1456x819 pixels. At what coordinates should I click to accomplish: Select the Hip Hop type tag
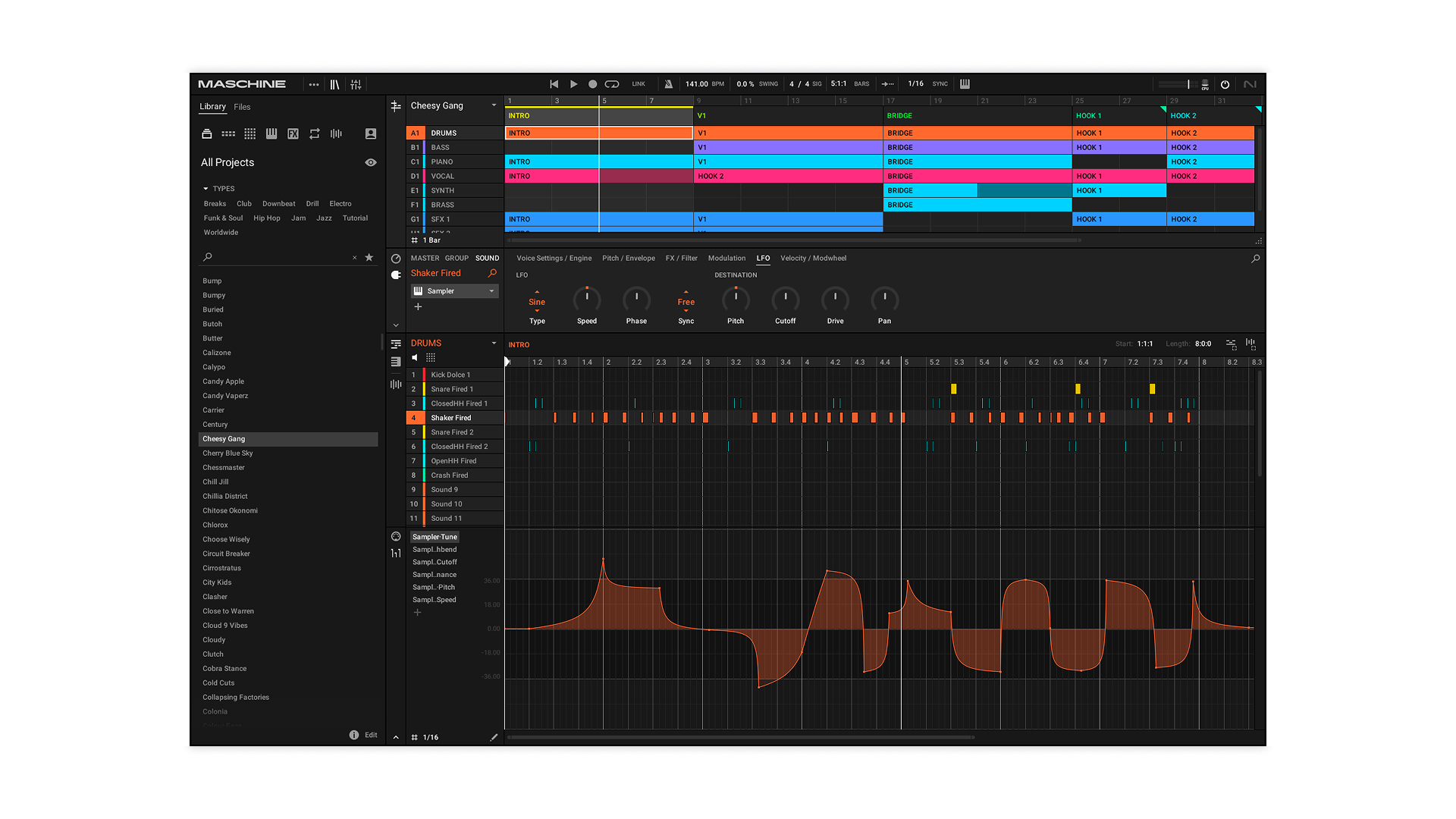[x=266, y=218]
